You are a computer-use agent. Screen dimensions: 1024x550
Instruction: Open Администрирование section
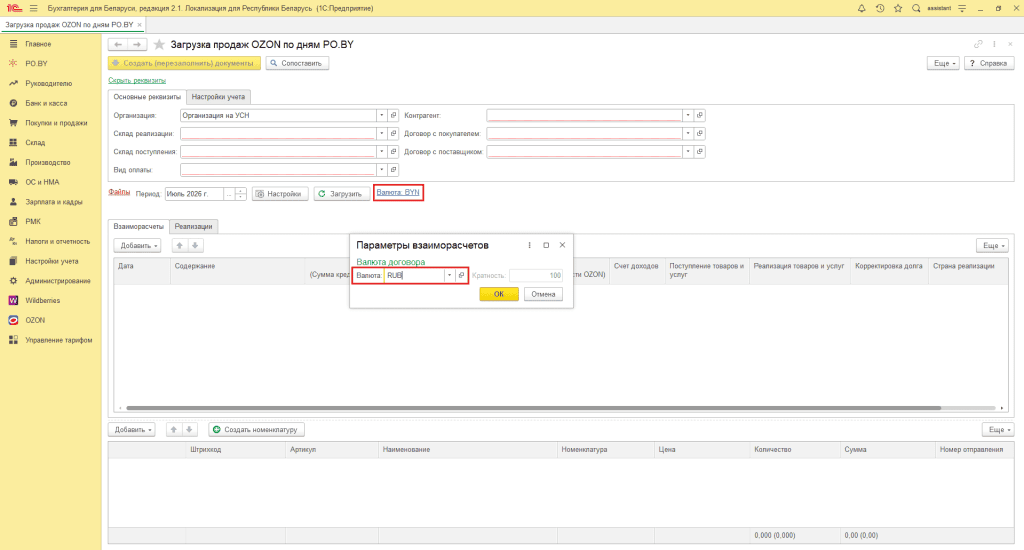pos(57,281)
